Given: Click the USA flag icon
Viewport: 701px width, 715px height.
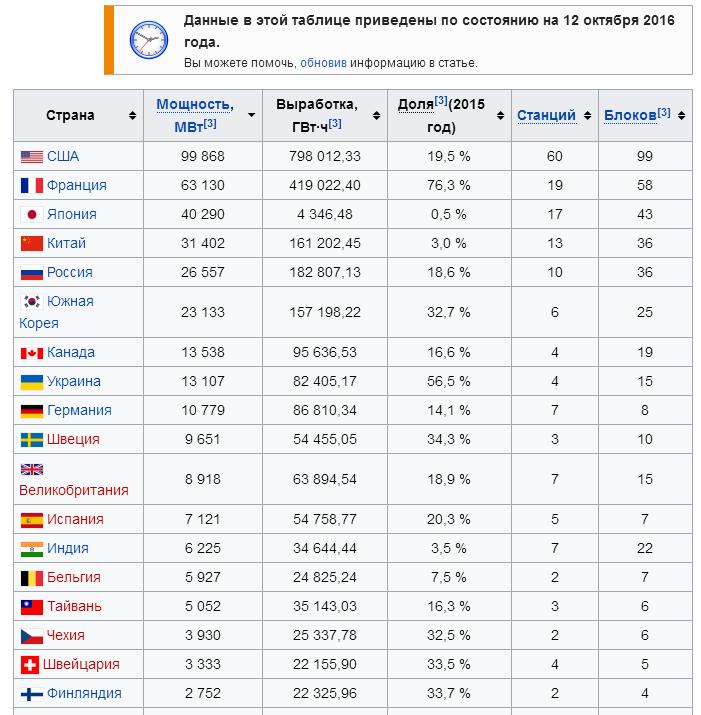Looking at the screenshot, I should pyautogui.click(x=32, y=157).
